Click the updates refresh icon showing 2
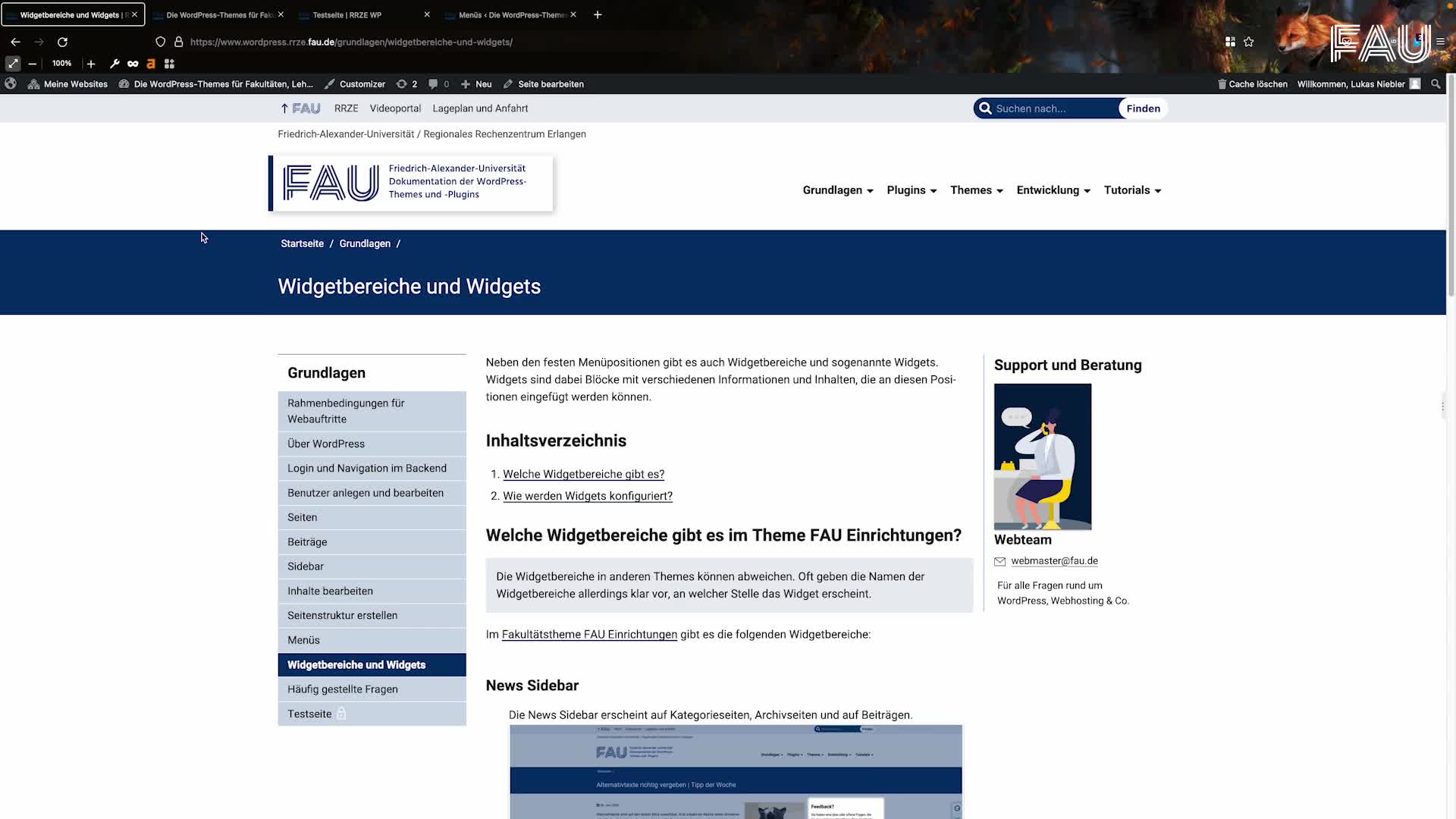 pyautogui.click(x=403, y=84)
